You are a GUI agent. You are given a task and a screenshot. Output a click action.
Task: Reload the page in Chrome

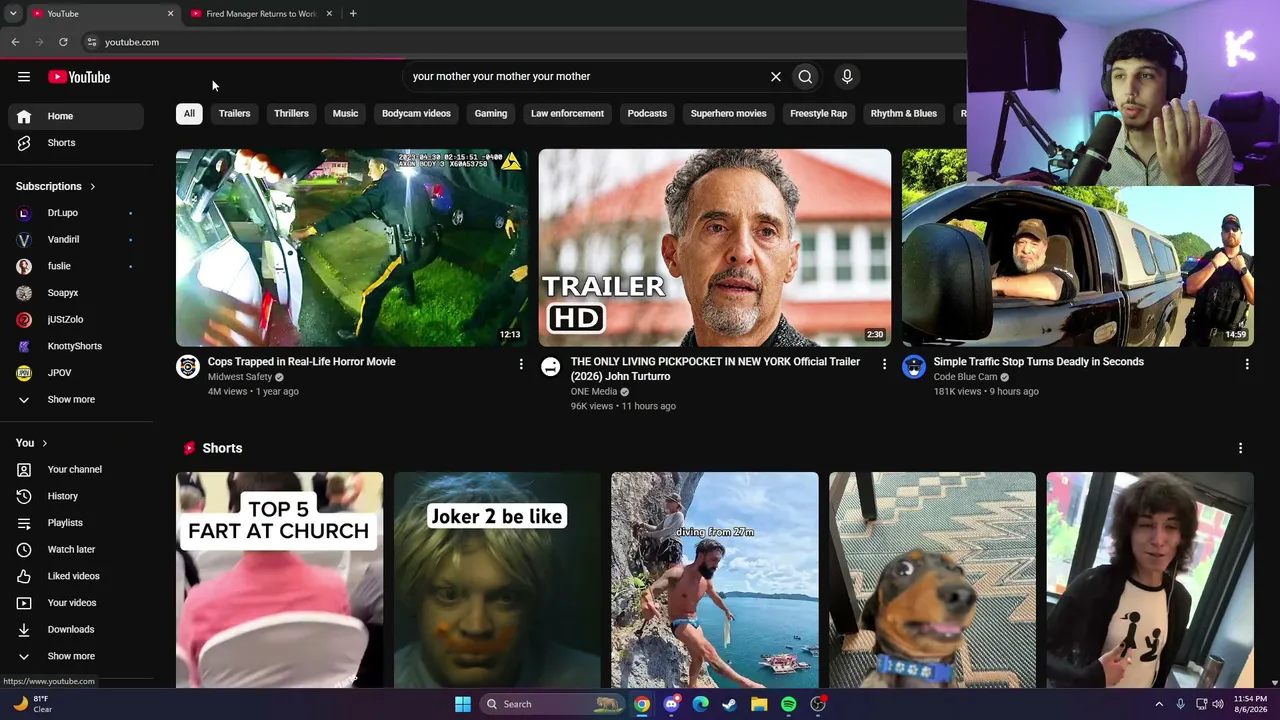(63, 42)
